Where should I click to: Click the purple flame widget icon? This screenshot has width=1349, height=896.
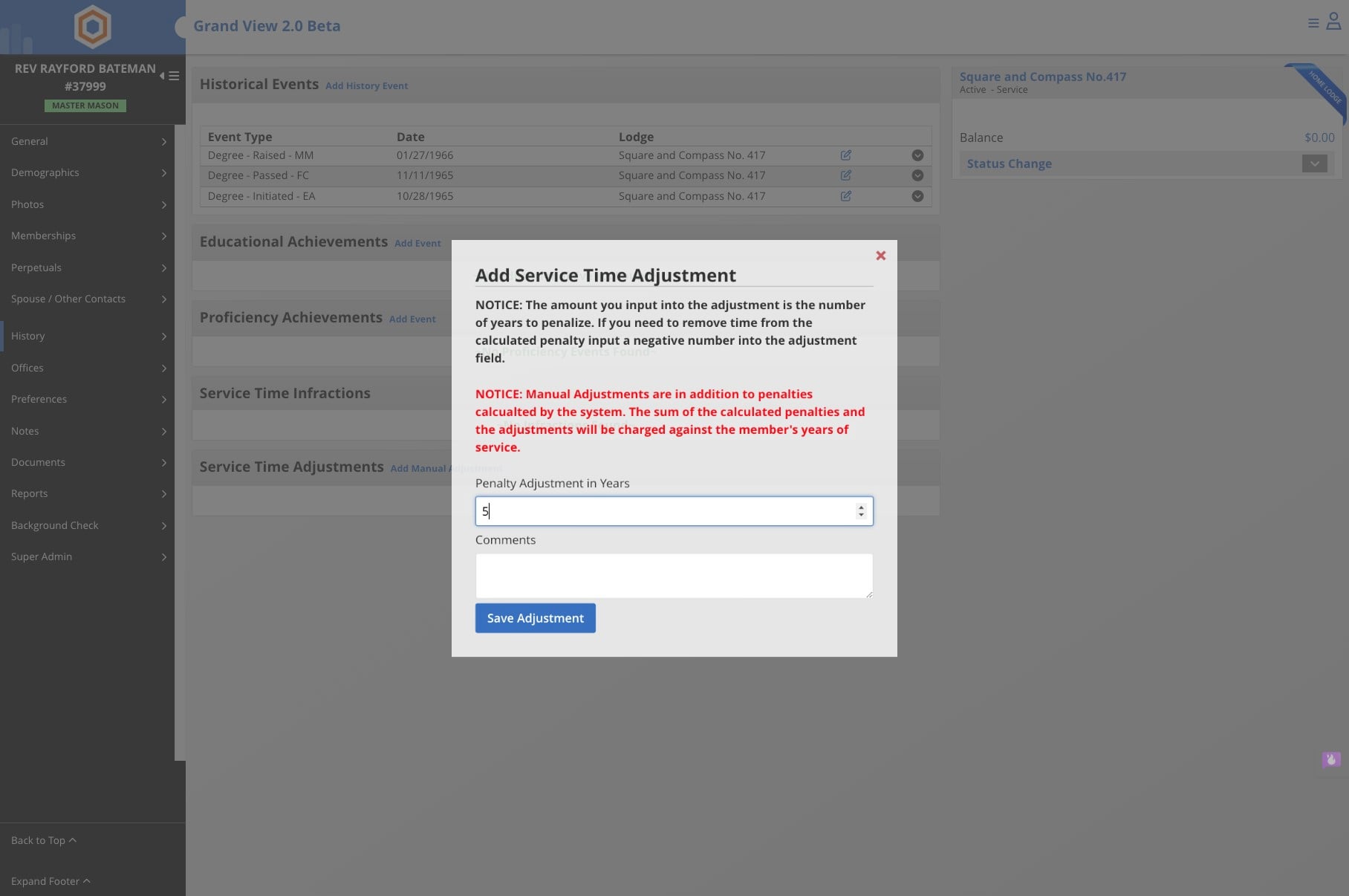[1331, 759]
